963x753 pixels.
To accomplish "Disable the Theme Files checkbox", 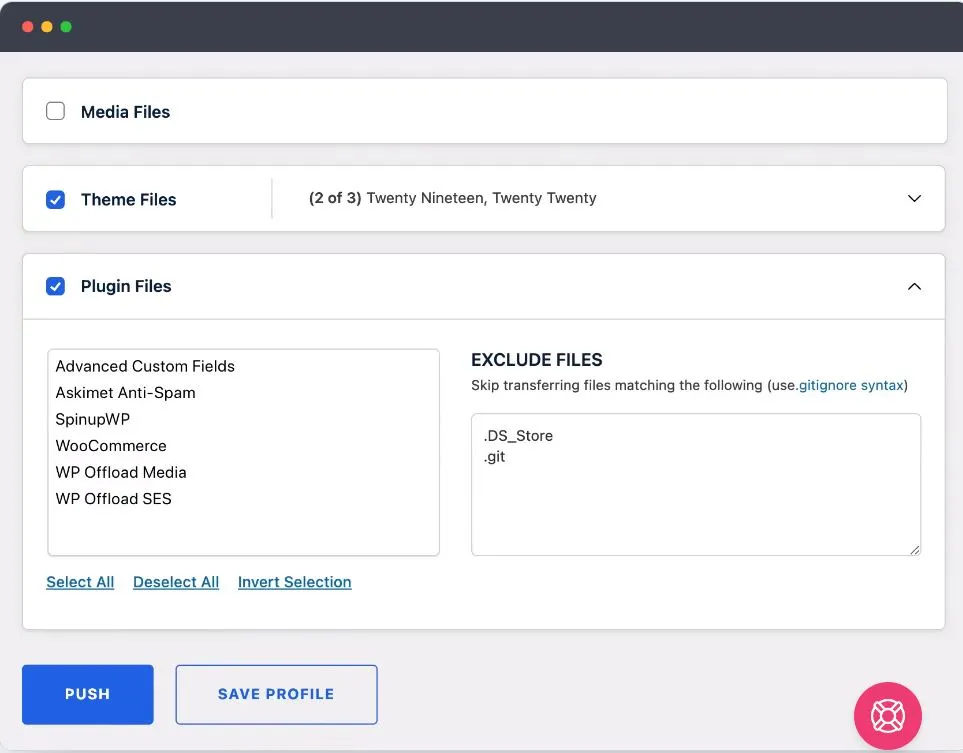I will (x=56, y=199).
